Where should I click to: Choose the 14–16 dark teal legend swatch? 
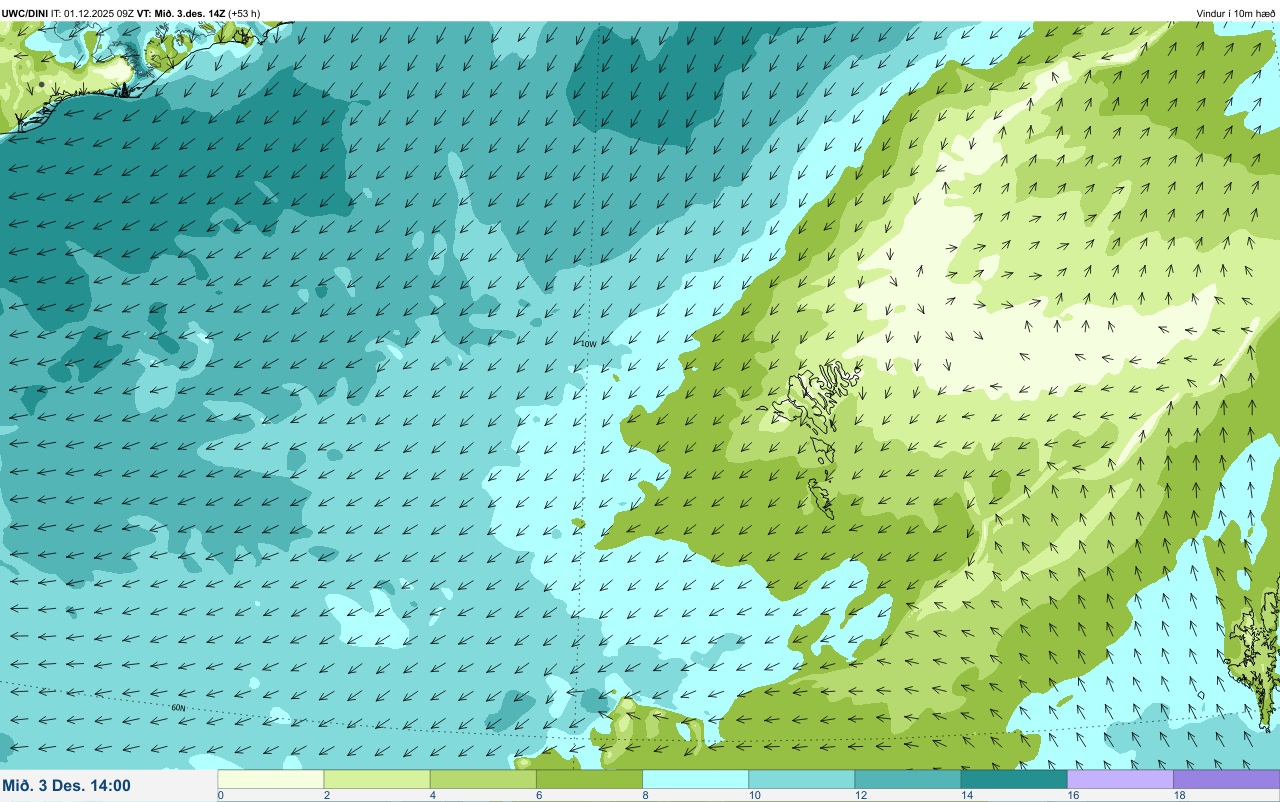(1014, 779)
